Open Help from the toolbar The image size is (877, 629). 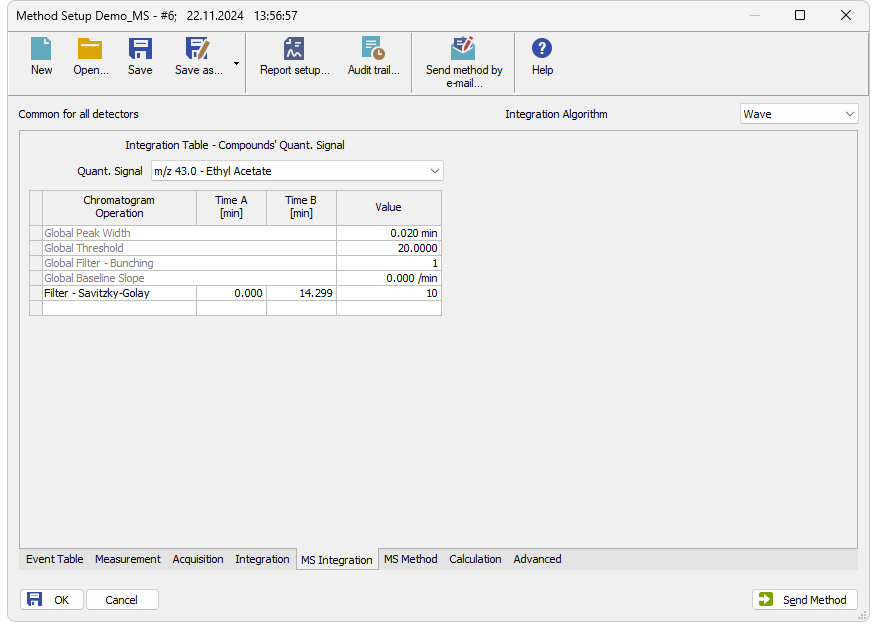542,57
